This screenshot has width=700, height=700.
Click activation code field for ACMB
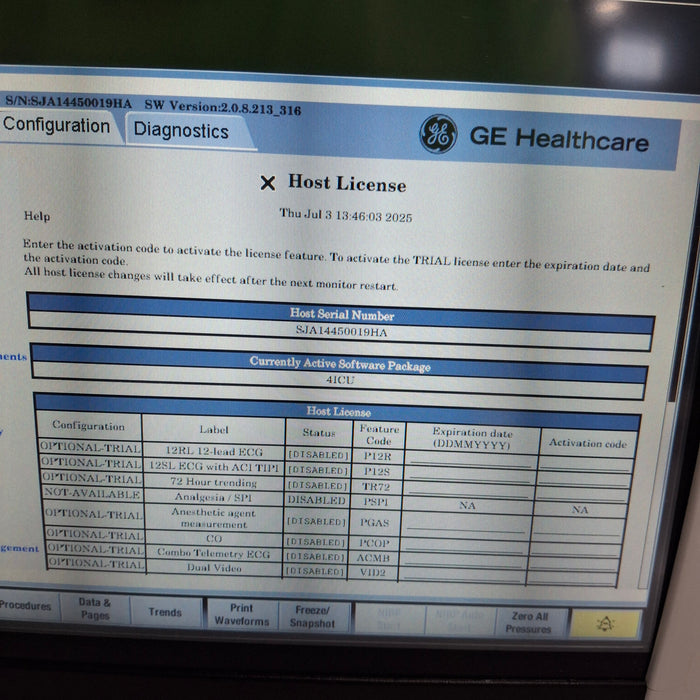[x=574, y=563]
